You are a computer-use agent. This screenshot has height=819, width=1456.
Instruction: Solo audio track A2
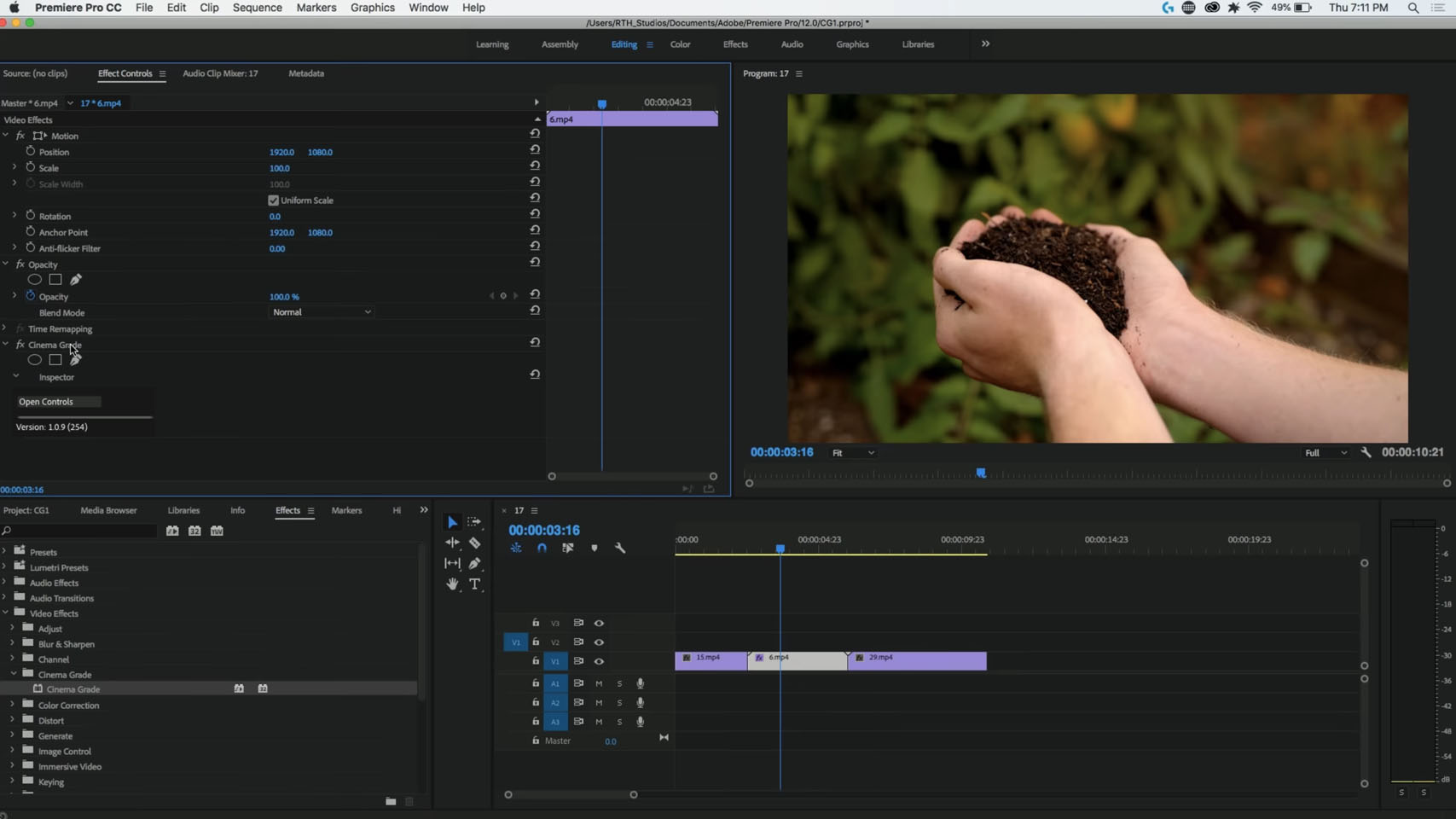(x=619, y=703)
